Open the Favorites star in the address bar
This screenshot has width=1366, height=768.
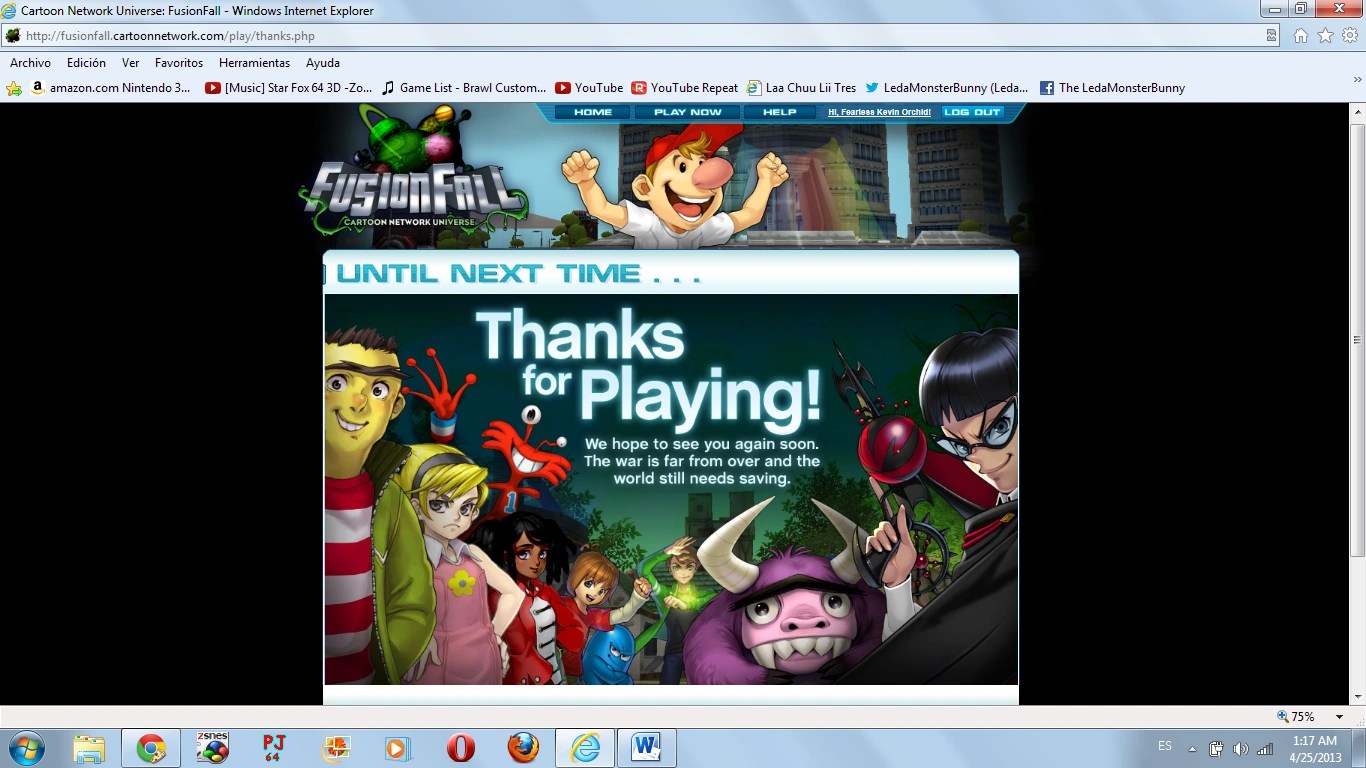click(1326, 35)
